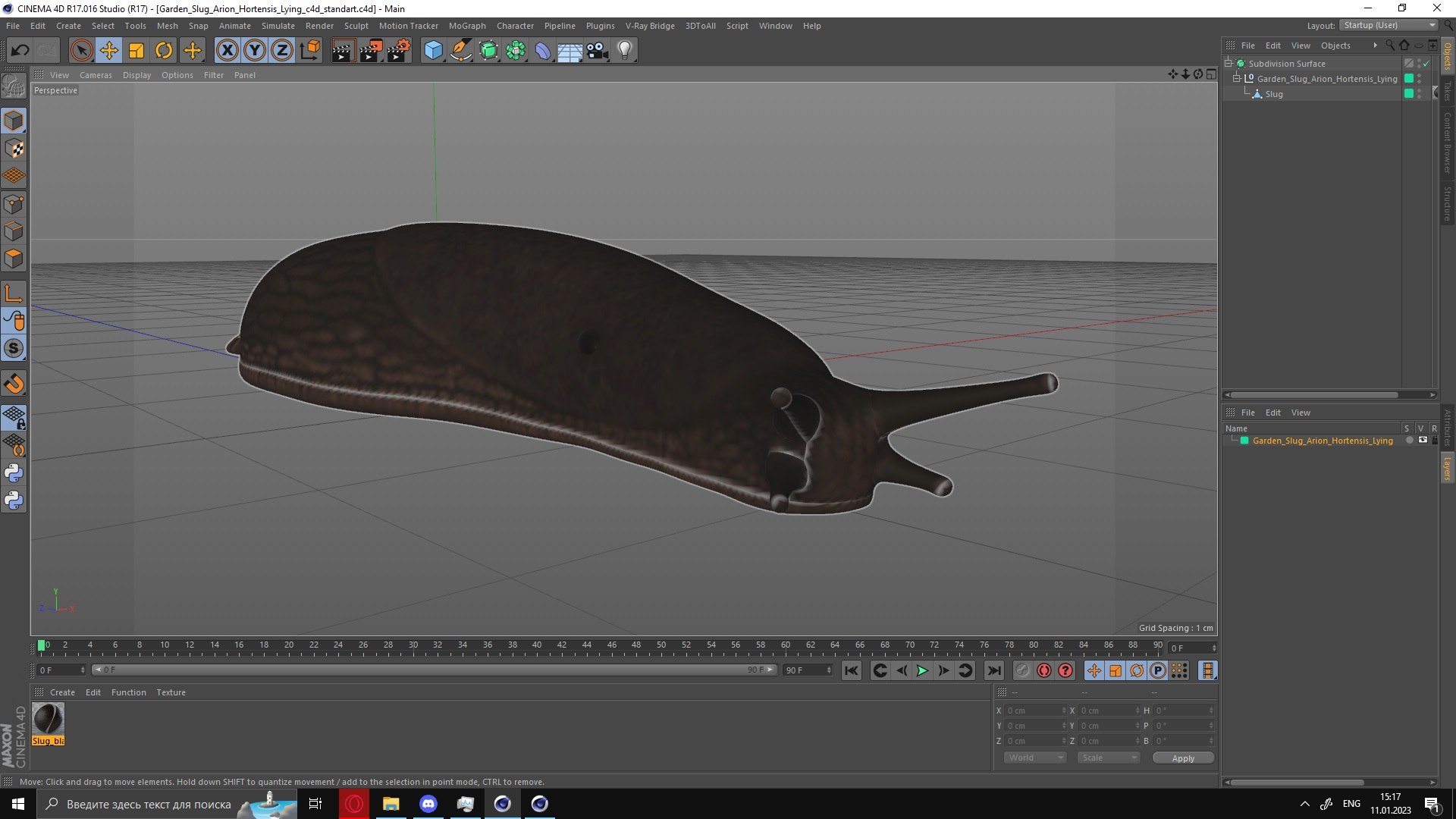This screenshot has height=819, width=1456.
Task: Collapse the Subdivision Surface tree node
Action: tap(1228, 63)
